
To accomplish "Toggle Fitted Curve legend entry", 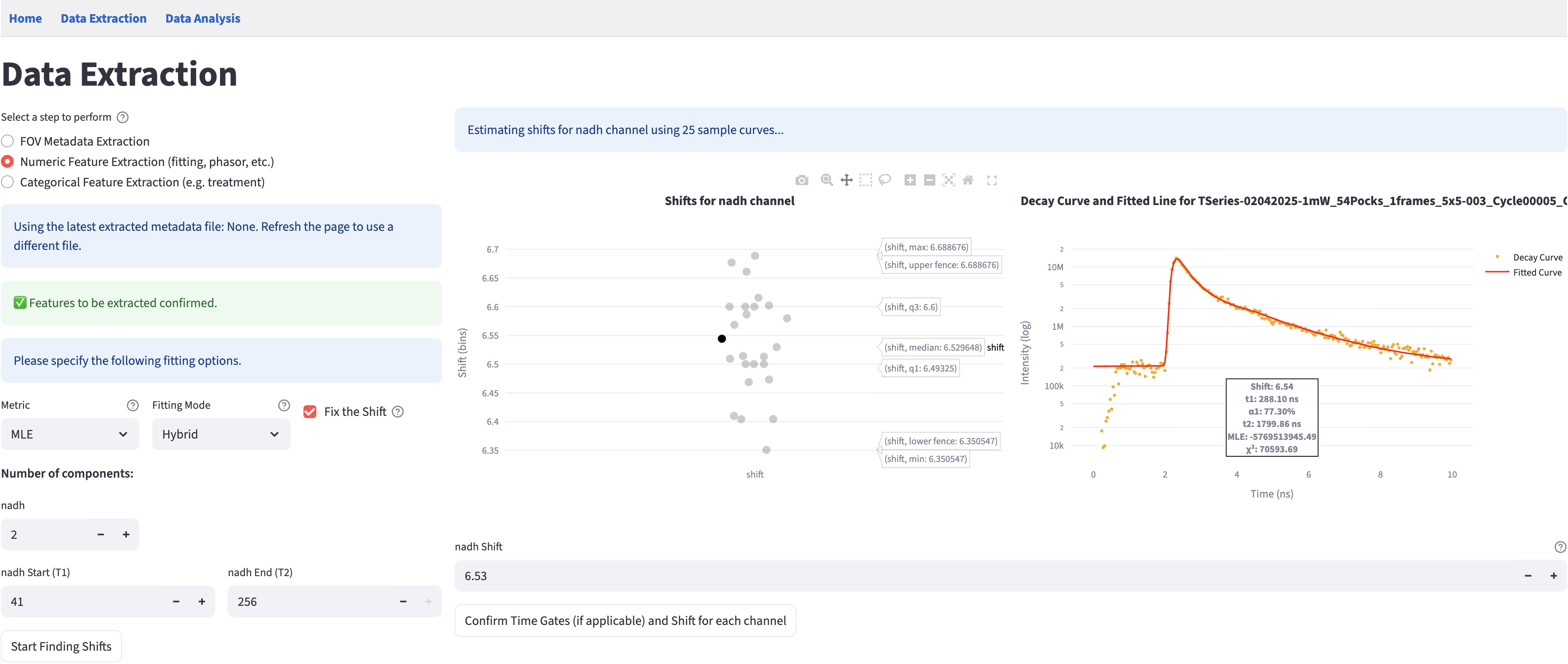I will click(1536, 272).
